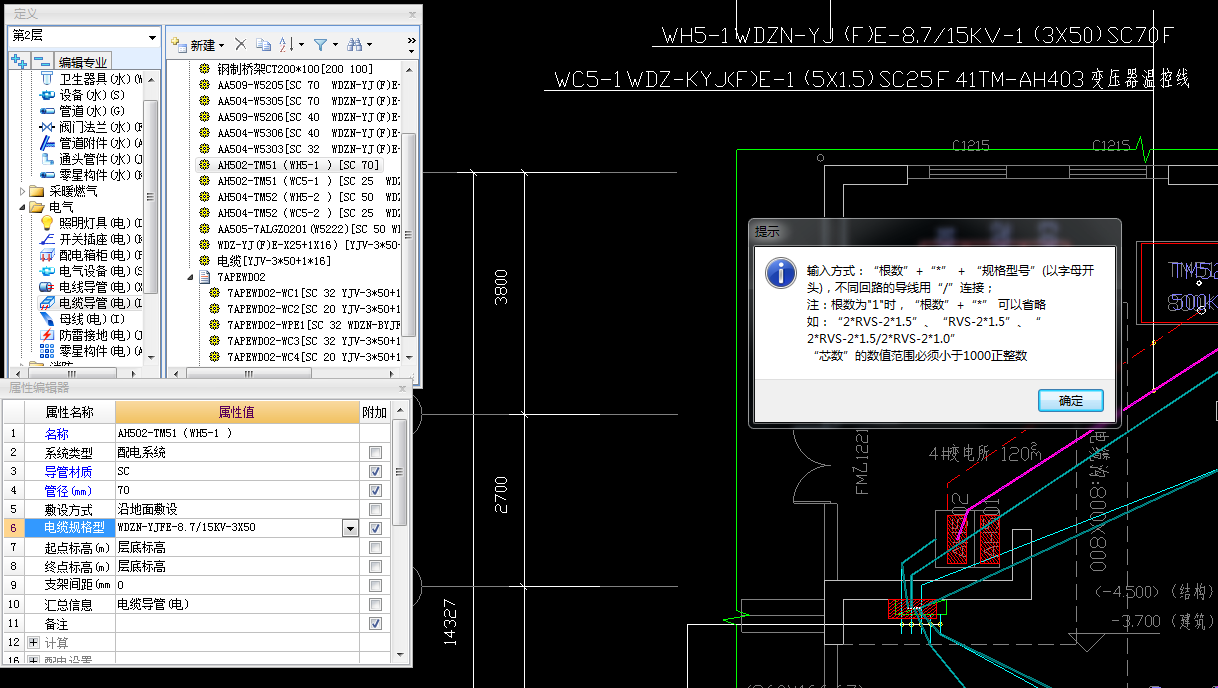Select 阀门法兰(水) tree item

92,127
